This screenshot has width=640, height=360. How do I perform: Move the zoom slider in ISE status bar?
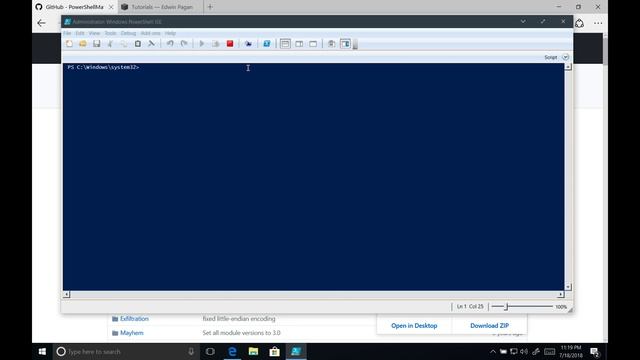pyautogui.click(x=506, y=306)
